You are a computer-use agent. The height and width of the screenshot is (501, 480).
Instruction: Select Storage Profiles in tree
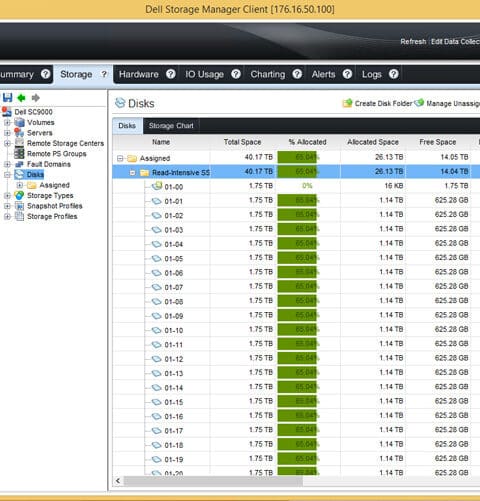pos(52,216)
